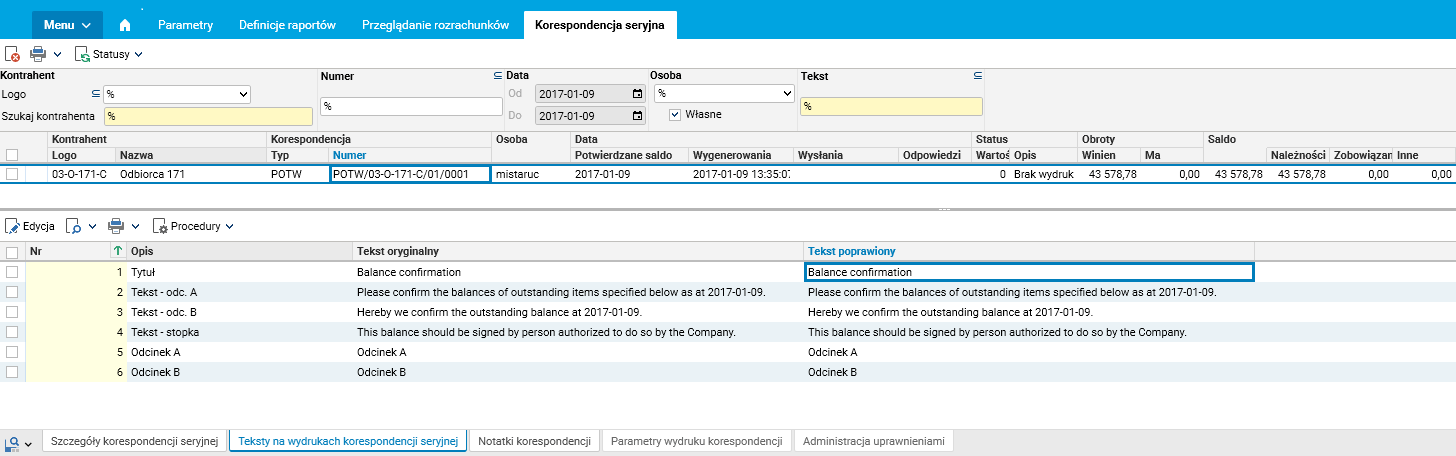Open the Teksty na wydrukach korespondencji seryjnej tab

(348, 441)
